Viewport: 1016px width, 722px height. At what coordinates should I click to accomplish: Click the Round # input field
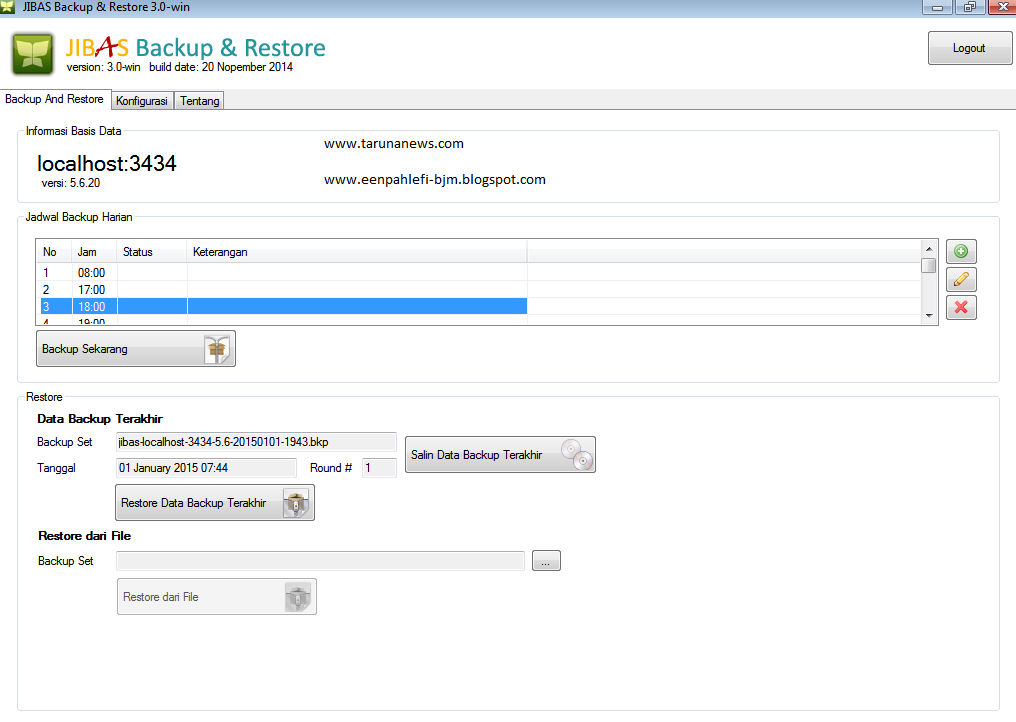coord(378,467)
